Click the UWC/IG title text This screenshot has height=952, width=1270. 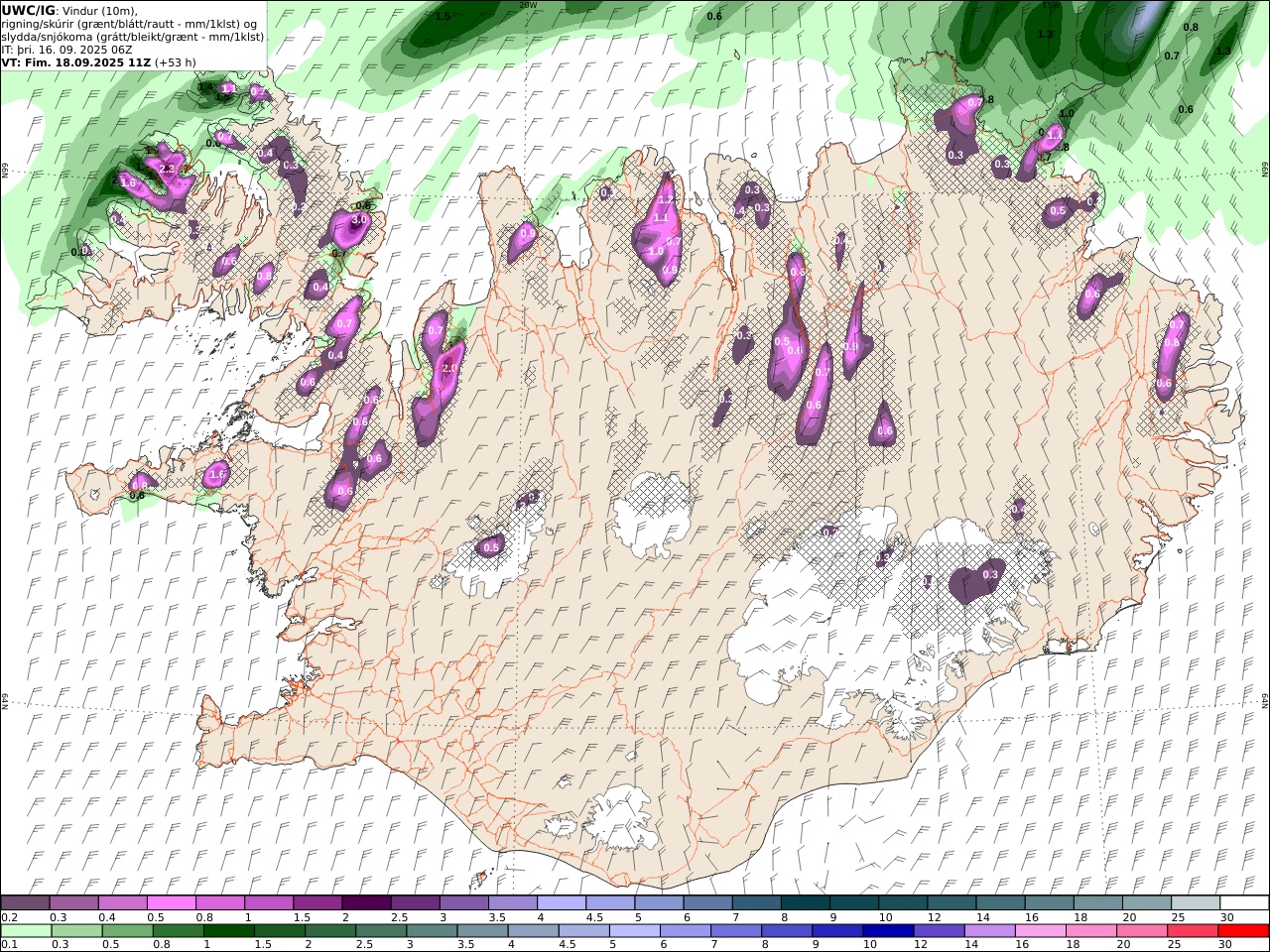click(29, 10)
